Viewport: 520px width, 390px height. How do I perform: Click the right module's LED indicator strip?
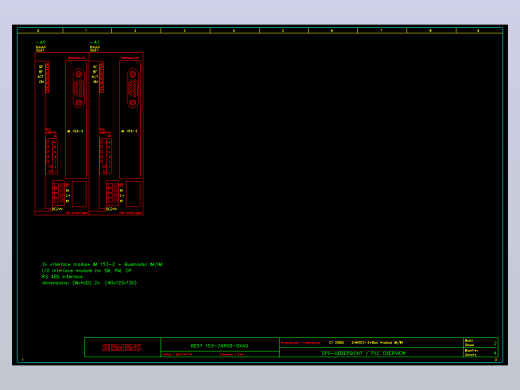pos(101,78)
